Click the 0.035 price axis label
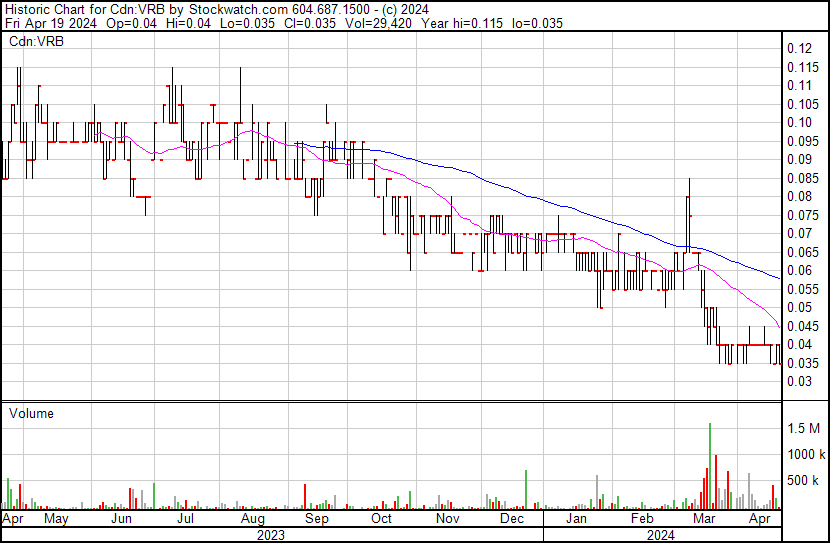Image resolution: width=830 pixels, height=543 pixels. pyautogui.click(x=803, y=363)
